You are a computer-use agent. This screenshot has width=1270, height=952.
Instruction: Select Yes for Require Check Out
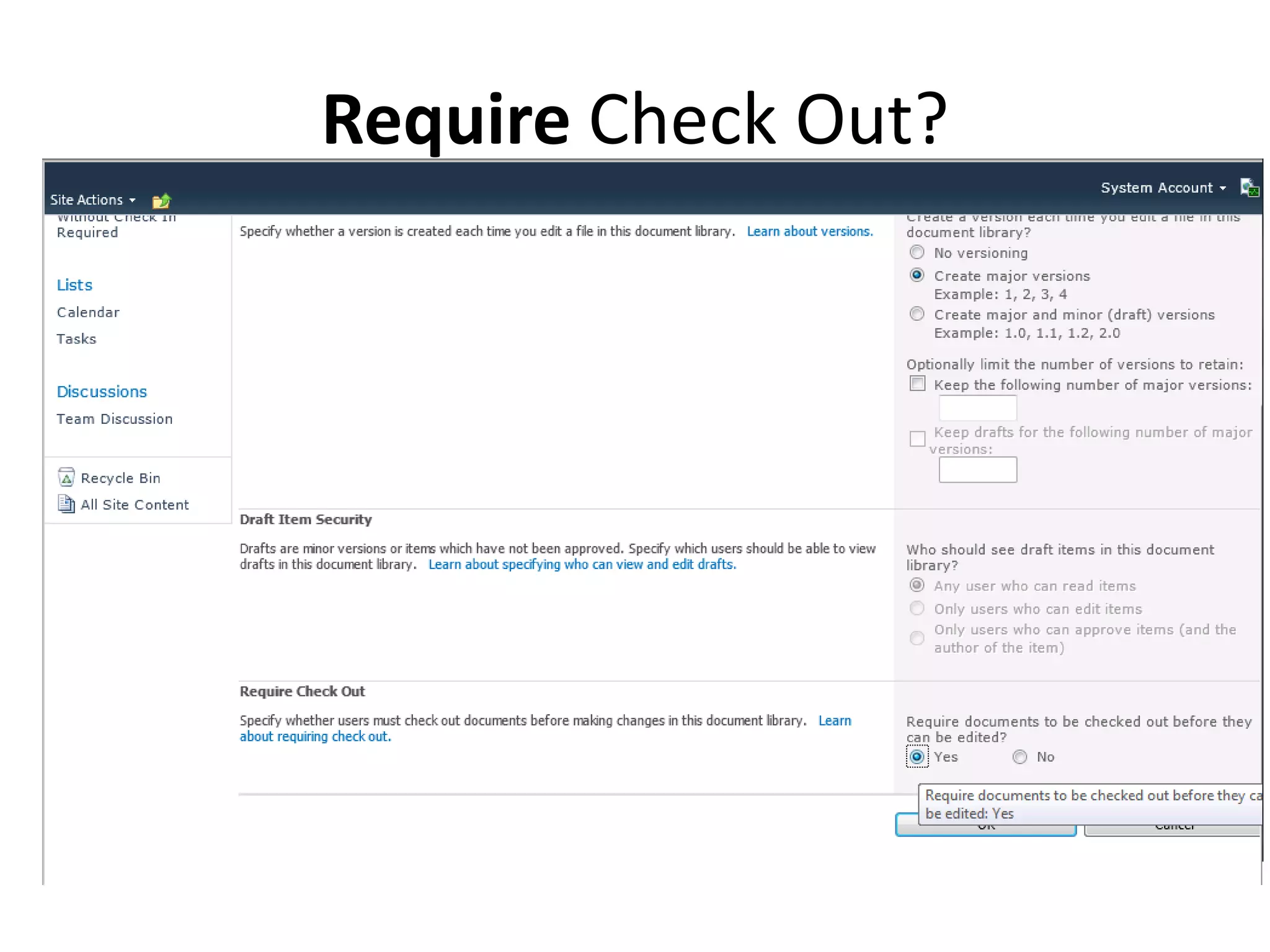[917, 757]
